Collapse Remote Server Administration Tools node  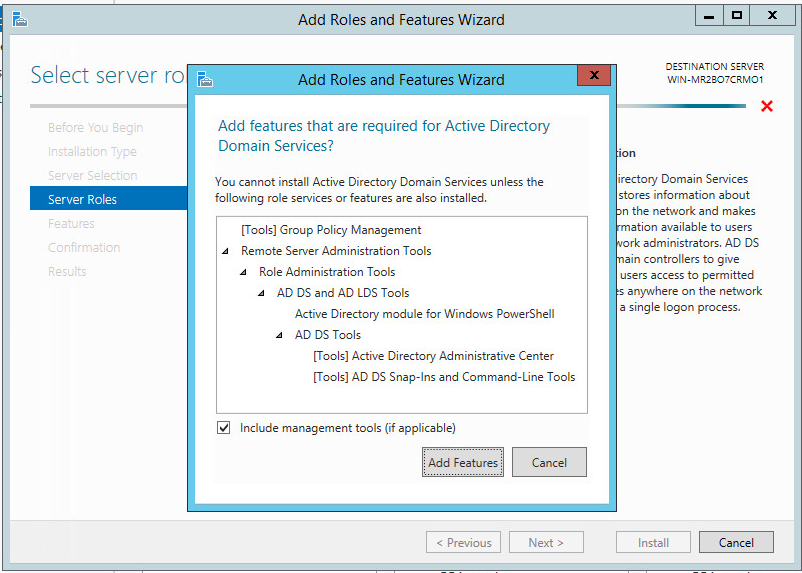tap(224, 251)
